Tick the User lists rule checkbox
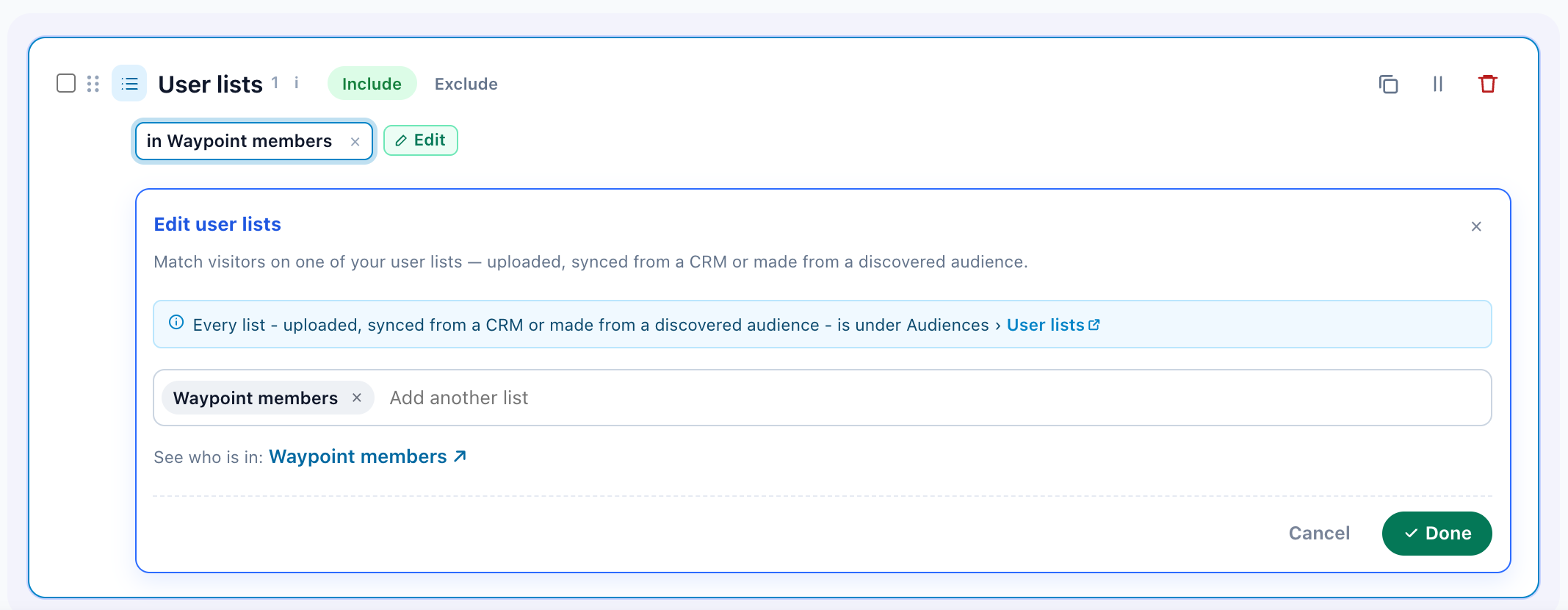The image size is (1568, 610). tap(66, 83)
